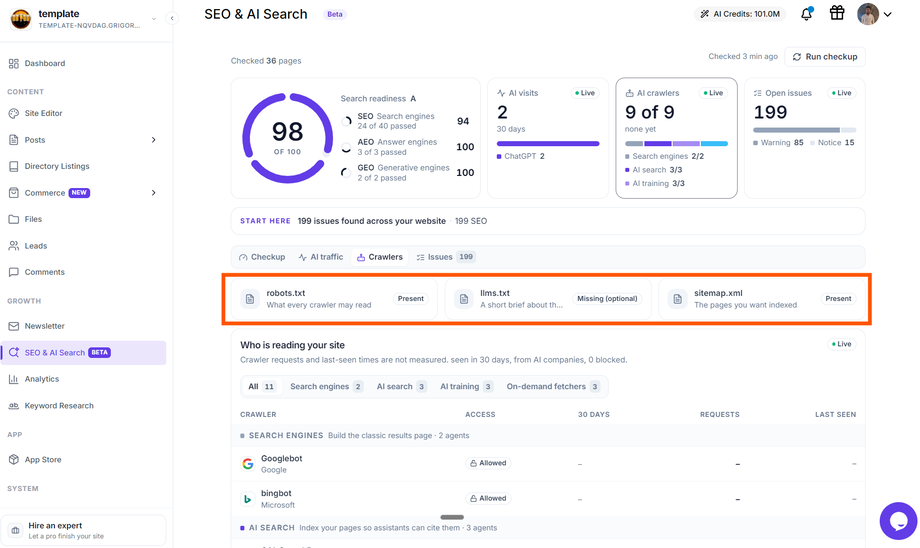Switch to the AI traffic tab
920x548 pixels.
coord(321,257)
